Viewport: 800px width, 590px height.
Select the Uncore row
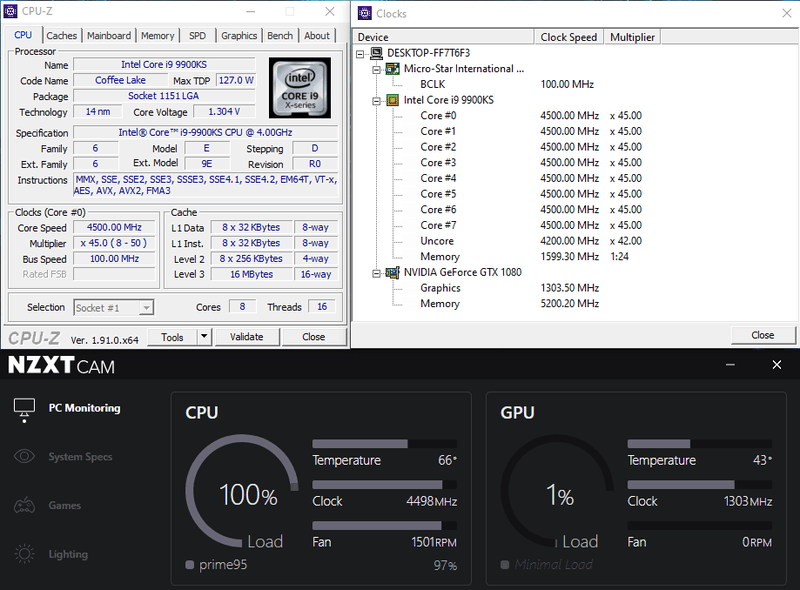pyautogui.click(x=531, y=241)
